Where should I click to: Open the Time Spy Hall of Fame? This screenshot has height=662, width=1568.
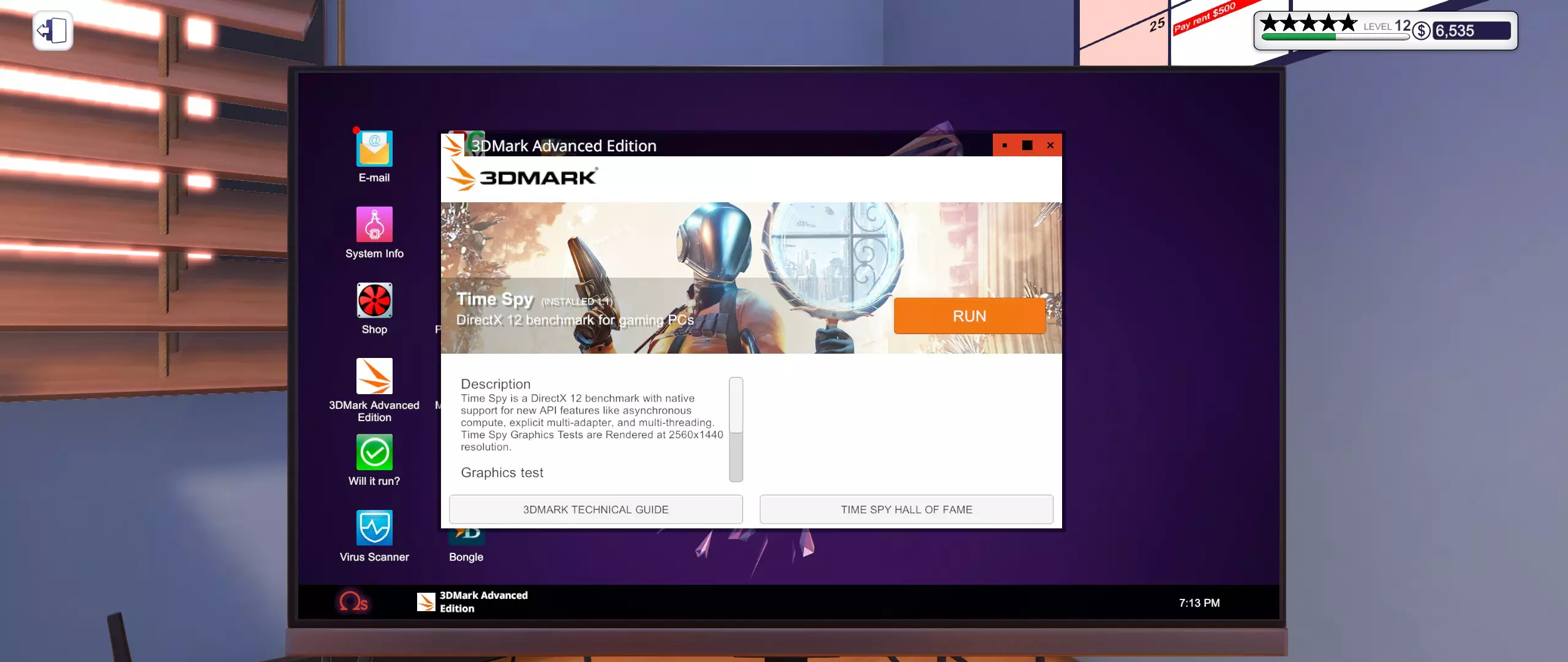[x=906, y=509]
